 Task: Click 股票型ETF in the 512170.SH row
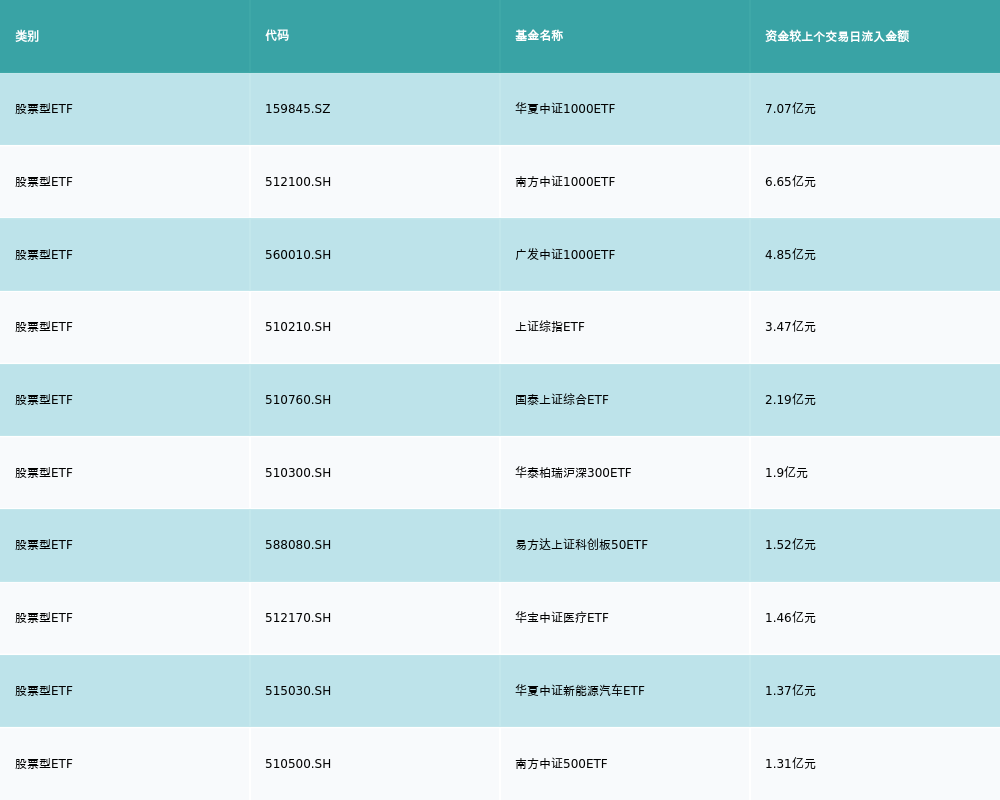[44, 618]
